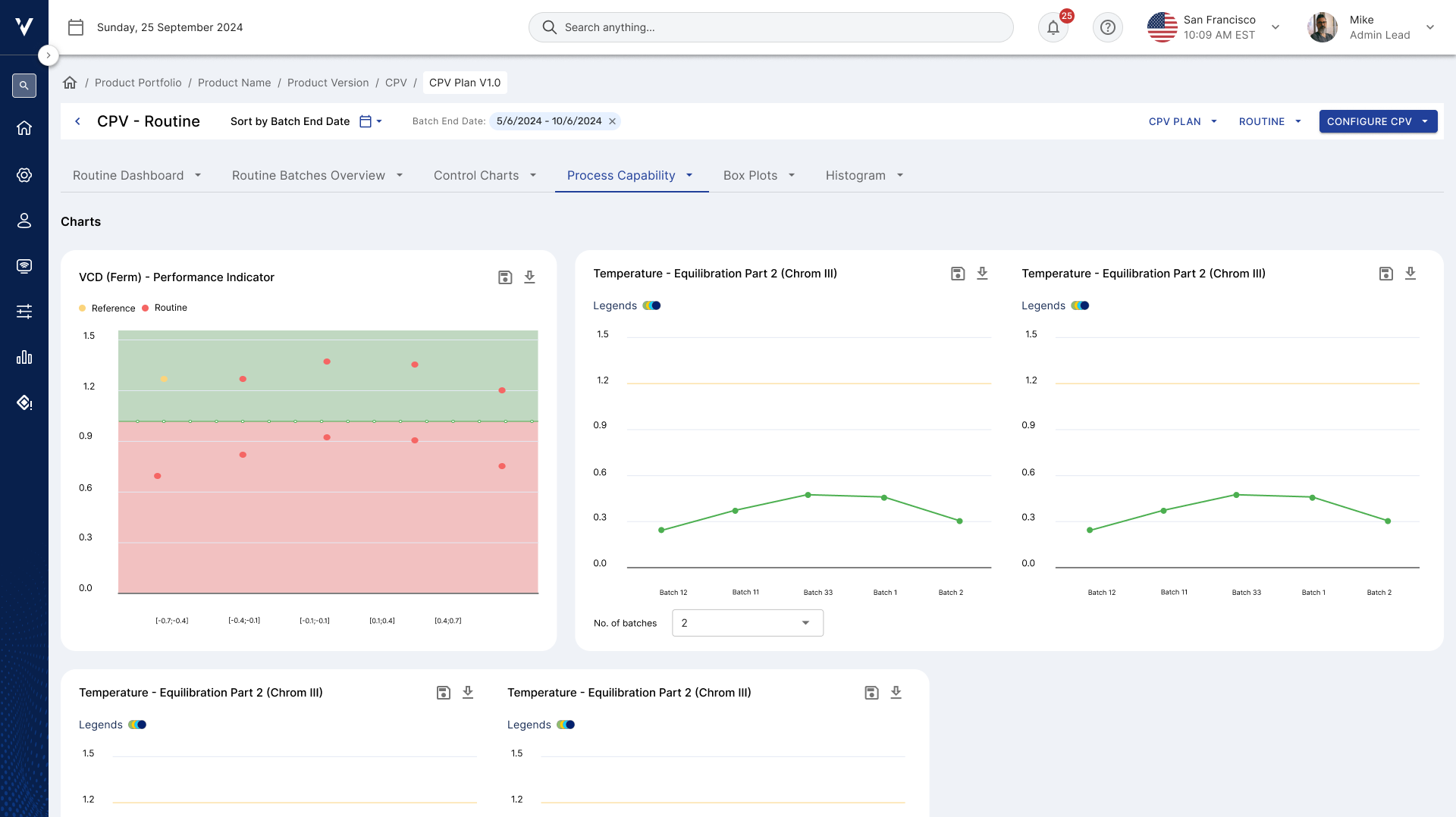Open the sidebar sliders settings icon
The image size is (1456, 817).
pyautogui.click(x=24, y=311)
